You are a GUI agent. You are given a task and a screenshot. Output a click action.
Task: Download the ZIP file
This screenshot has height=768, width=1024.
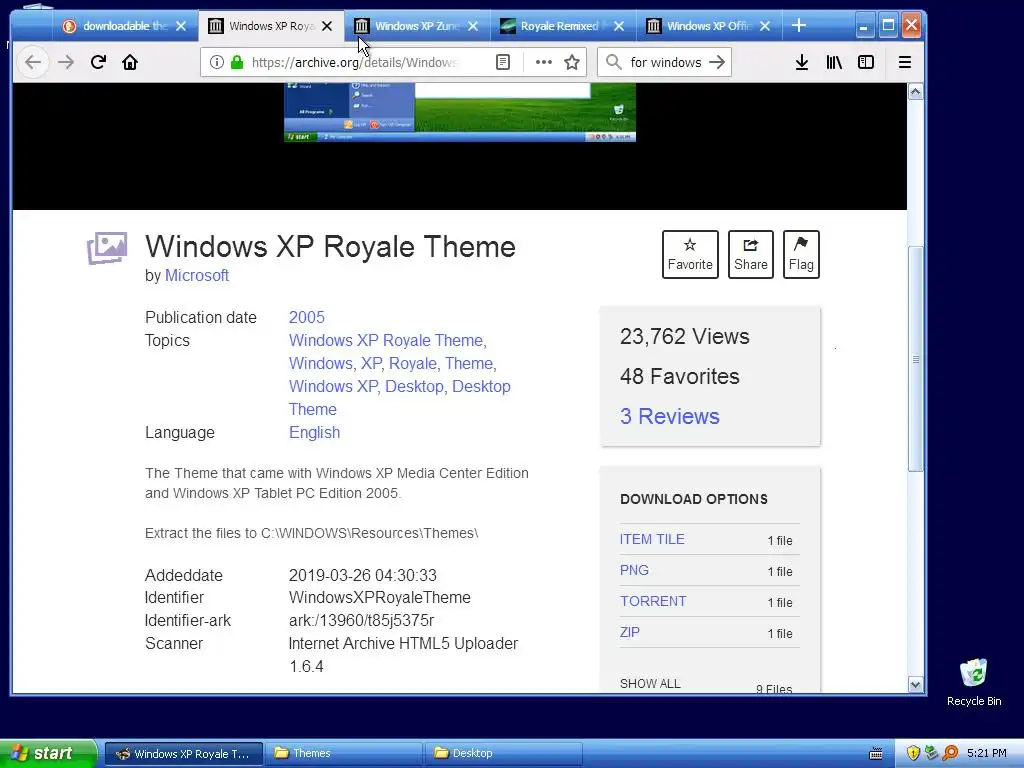pyautogui.click(x=630, y=632)
